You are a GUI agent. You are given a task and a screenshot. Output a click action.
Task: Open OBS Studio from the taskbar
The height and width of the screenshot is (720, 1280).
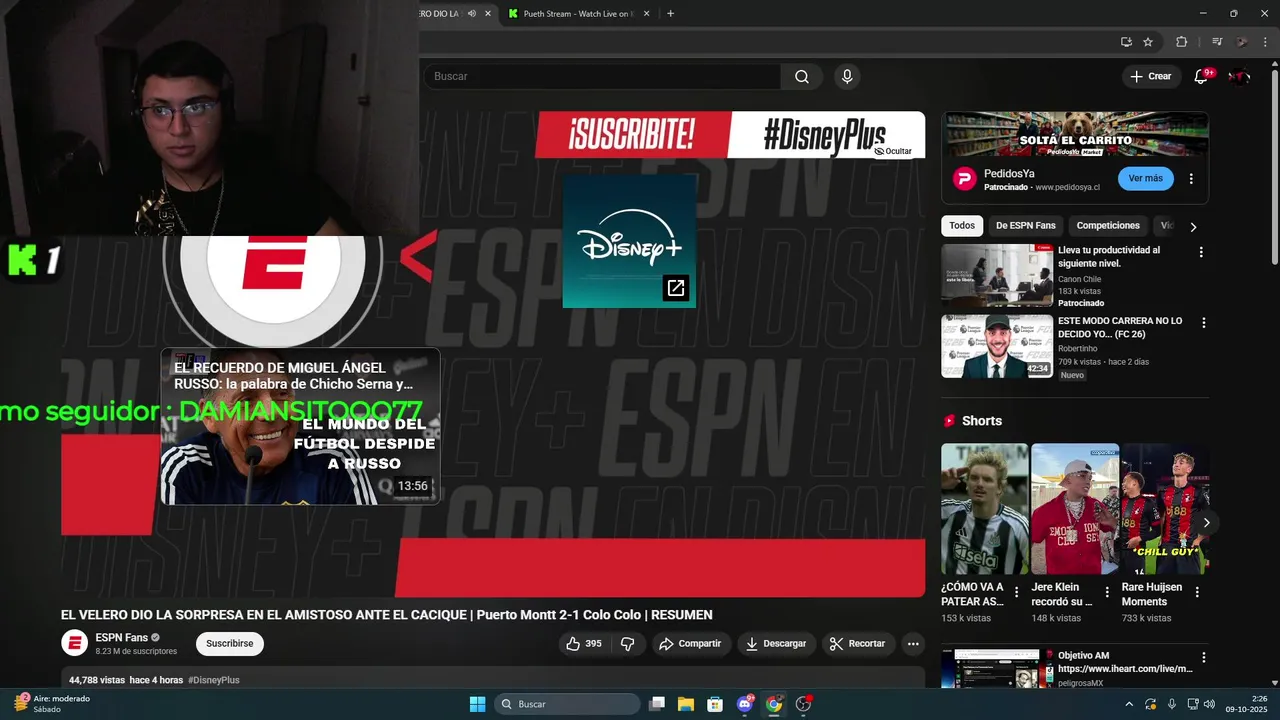803,704
